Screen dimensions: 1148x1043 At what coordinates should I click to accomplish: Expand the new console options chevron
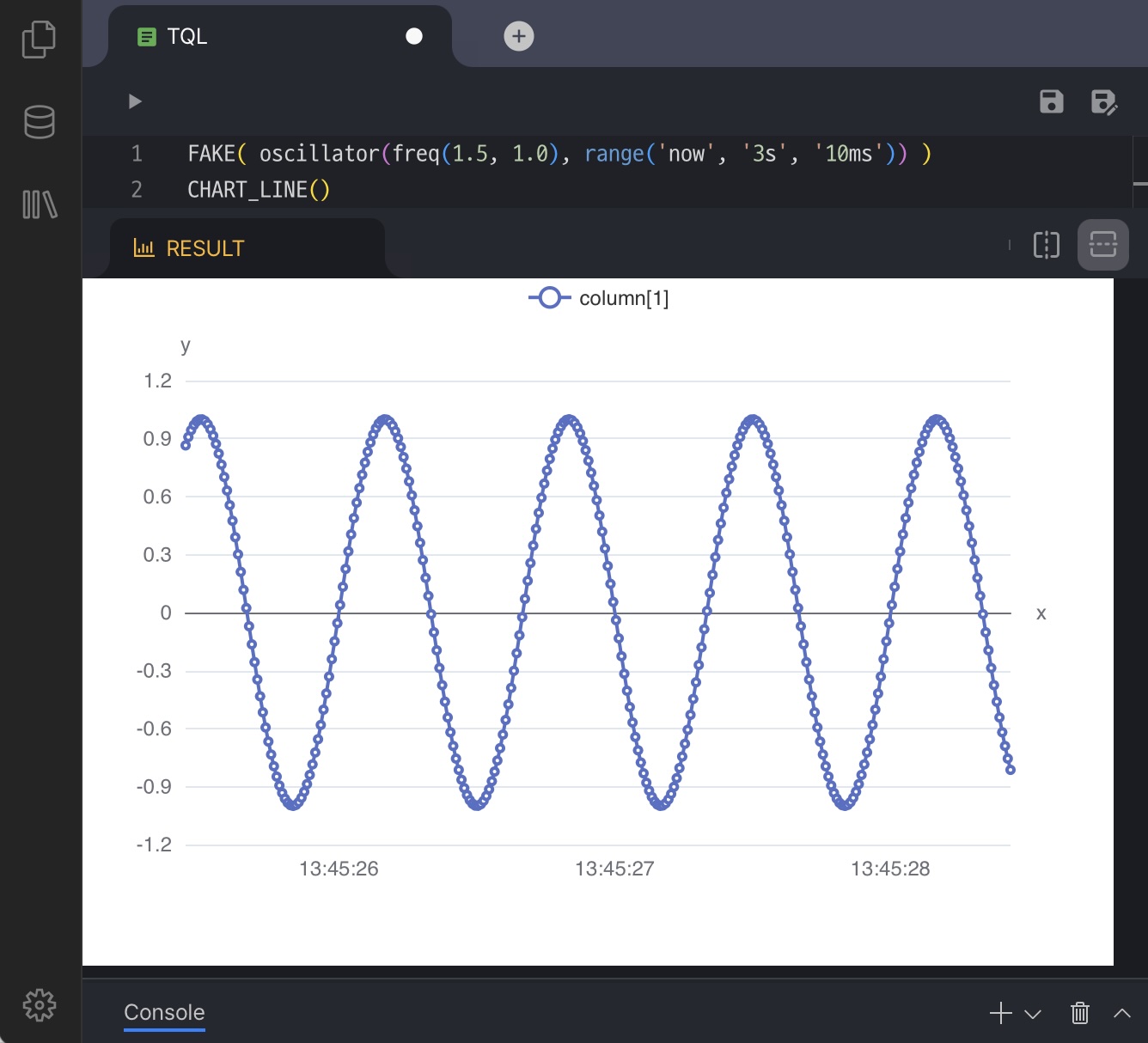point(1034,1014)
